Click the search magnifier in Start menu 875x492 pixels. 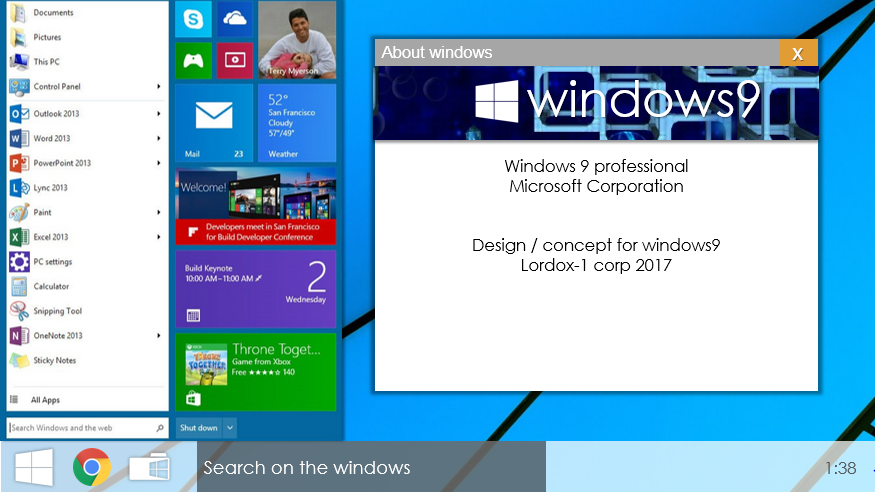click(x=160, y=428)
